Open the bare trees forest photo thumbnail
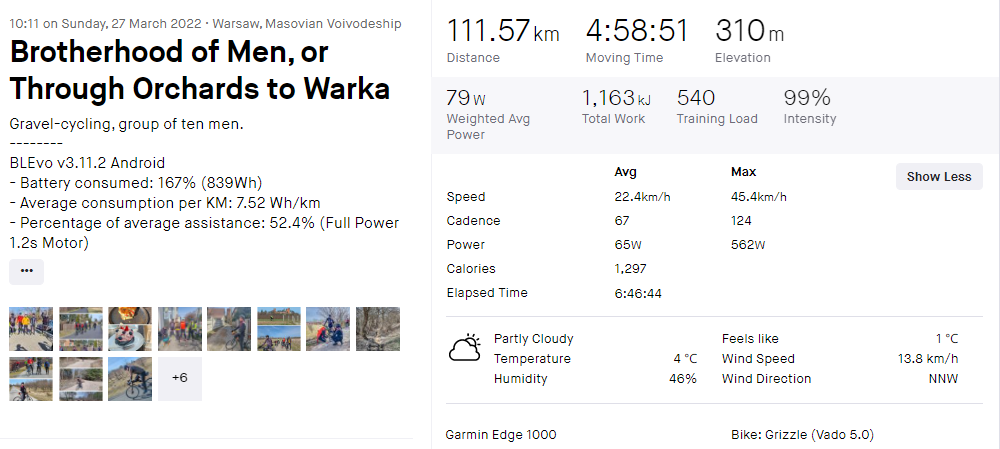The image size is (1000, 449). (378, 329)
